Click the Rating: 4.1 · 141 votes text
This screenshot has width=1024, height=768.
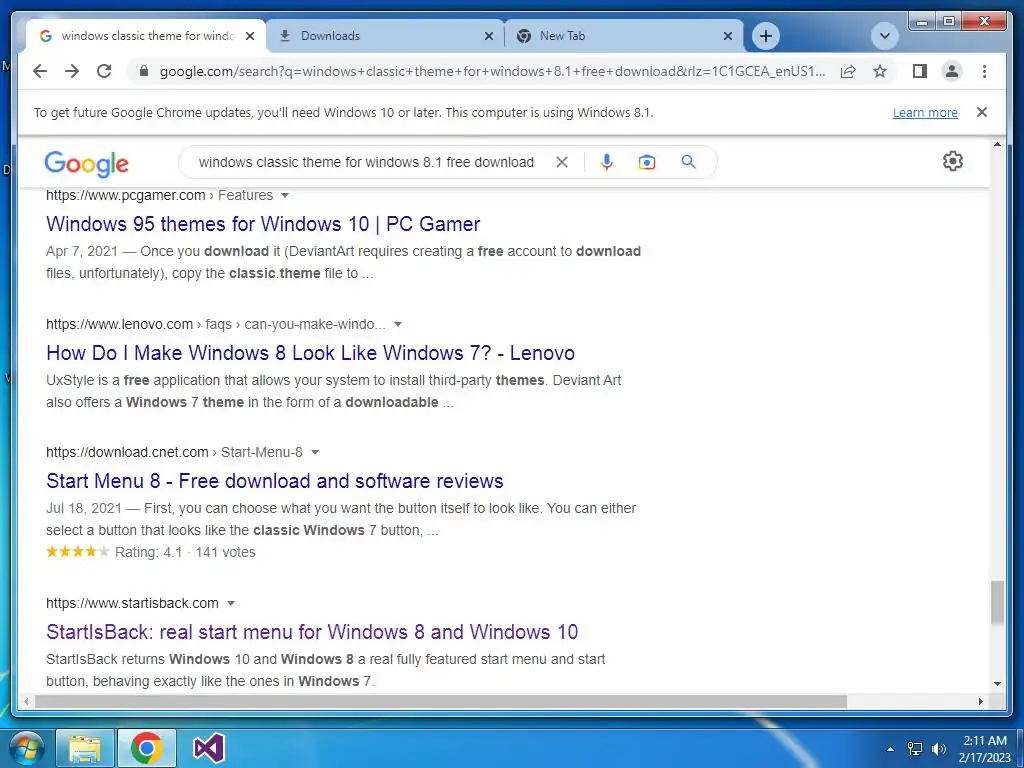185,552
